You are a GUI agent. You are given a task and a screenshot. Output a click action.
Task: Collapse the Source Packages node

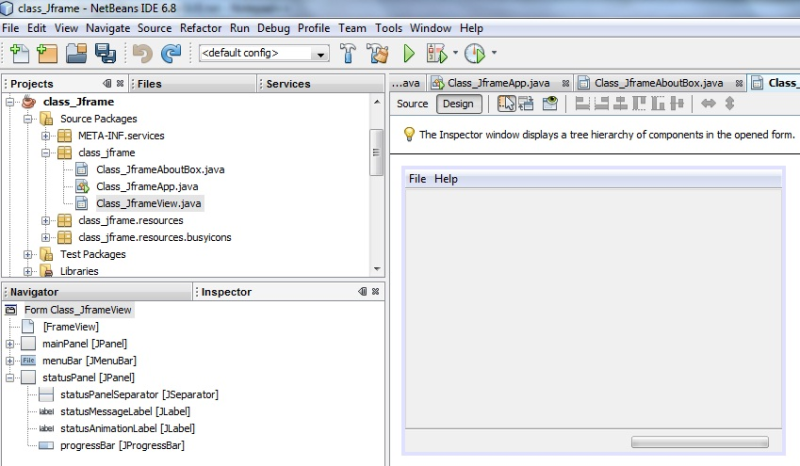point(28,119)
